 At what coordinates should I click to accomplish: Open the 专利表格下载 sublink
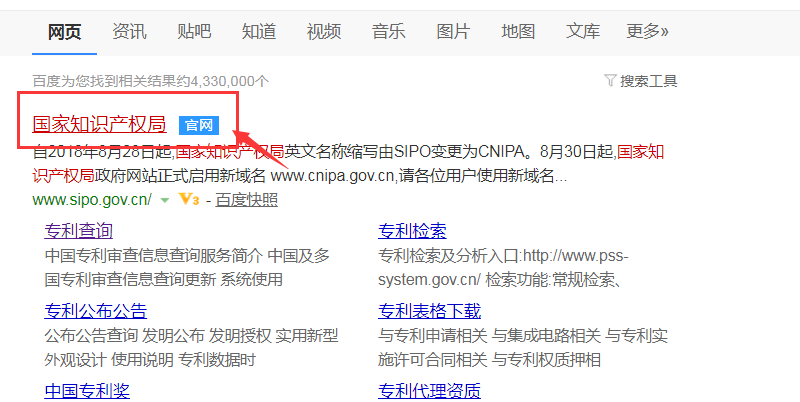[430, 311]
